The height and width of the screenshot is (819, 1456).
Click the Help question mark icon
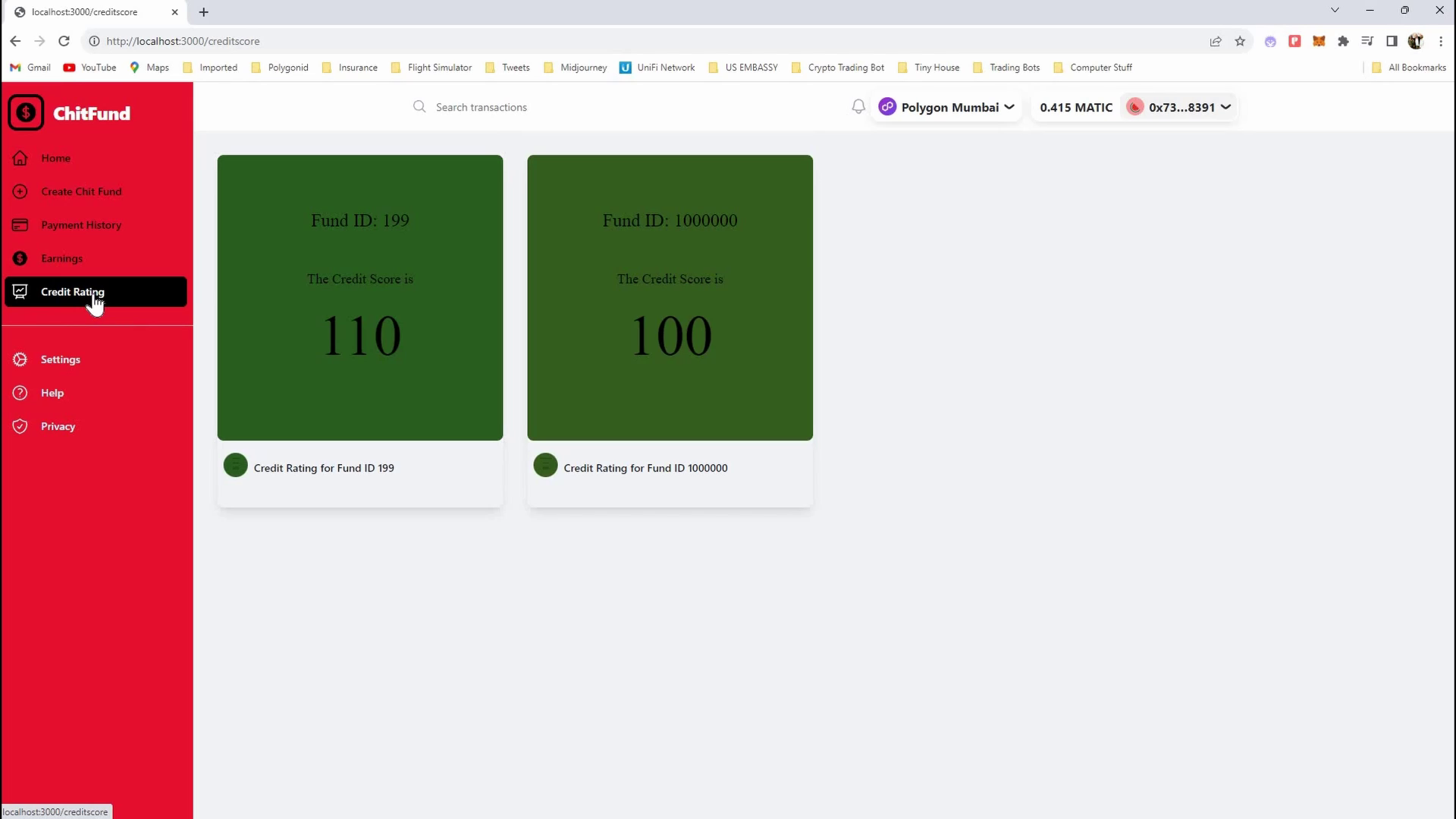point(20,393)
